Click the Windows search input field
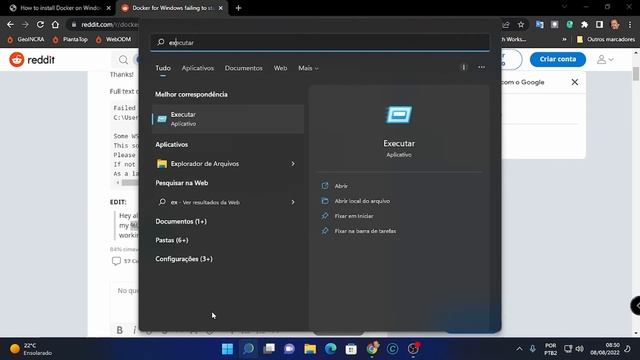Viewport: 640px width, 360px height. pyautogui.click(x=320, y=42)
